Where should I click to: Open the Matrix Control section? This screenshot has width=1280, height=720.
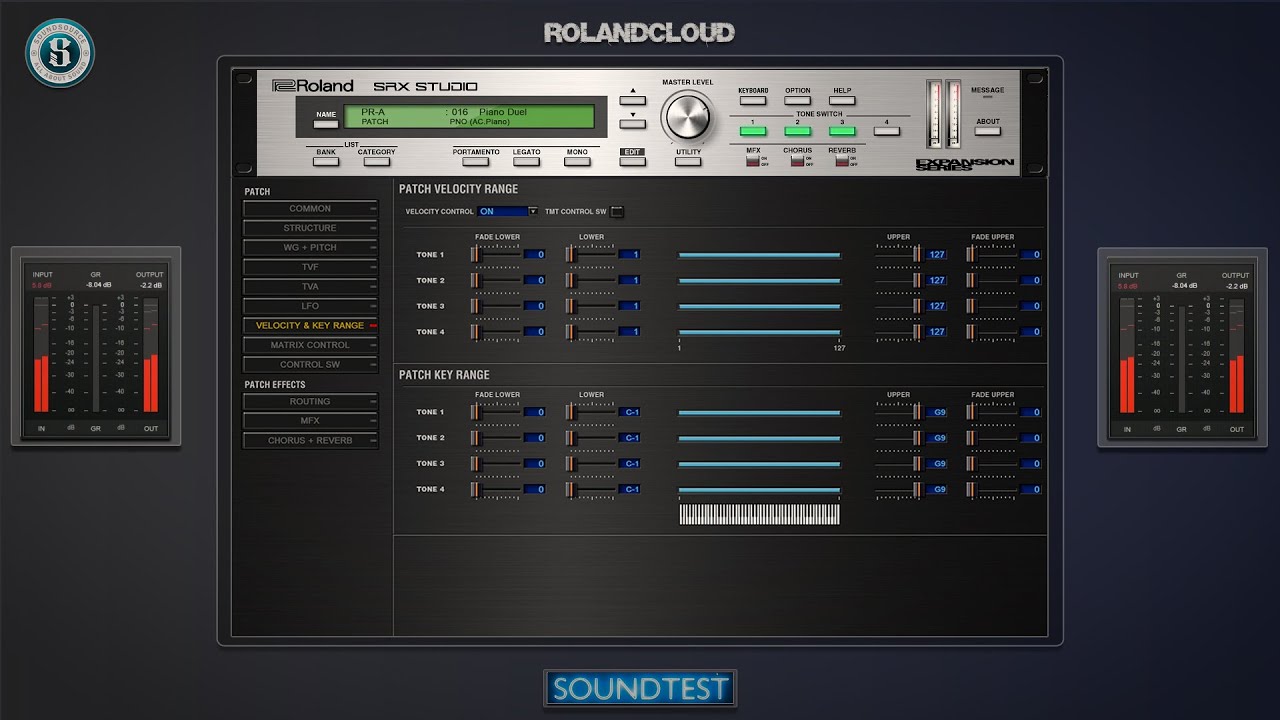point(310,345)
